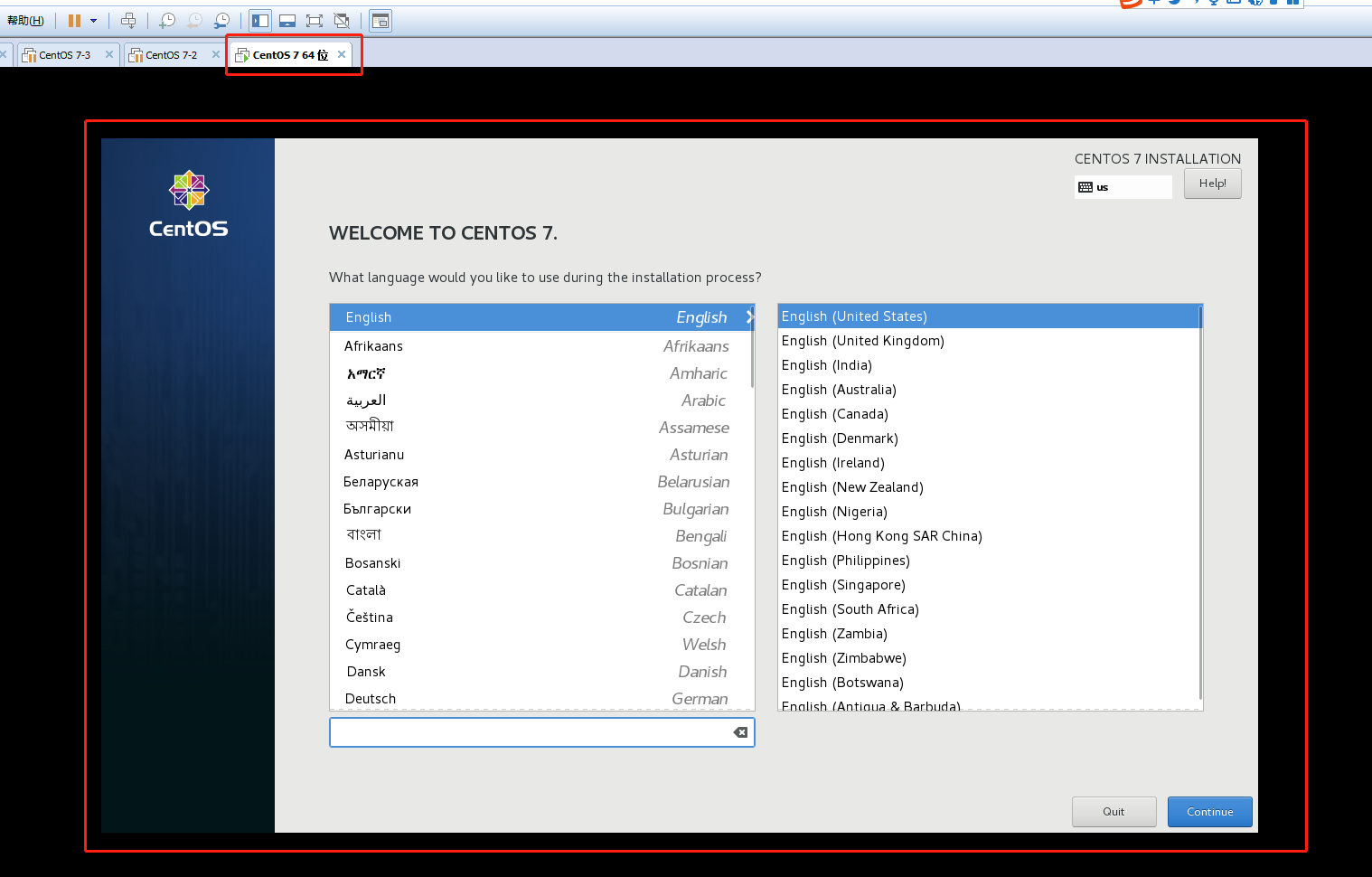
Task: Select the Arabic language row
Action: coord(541,401)
